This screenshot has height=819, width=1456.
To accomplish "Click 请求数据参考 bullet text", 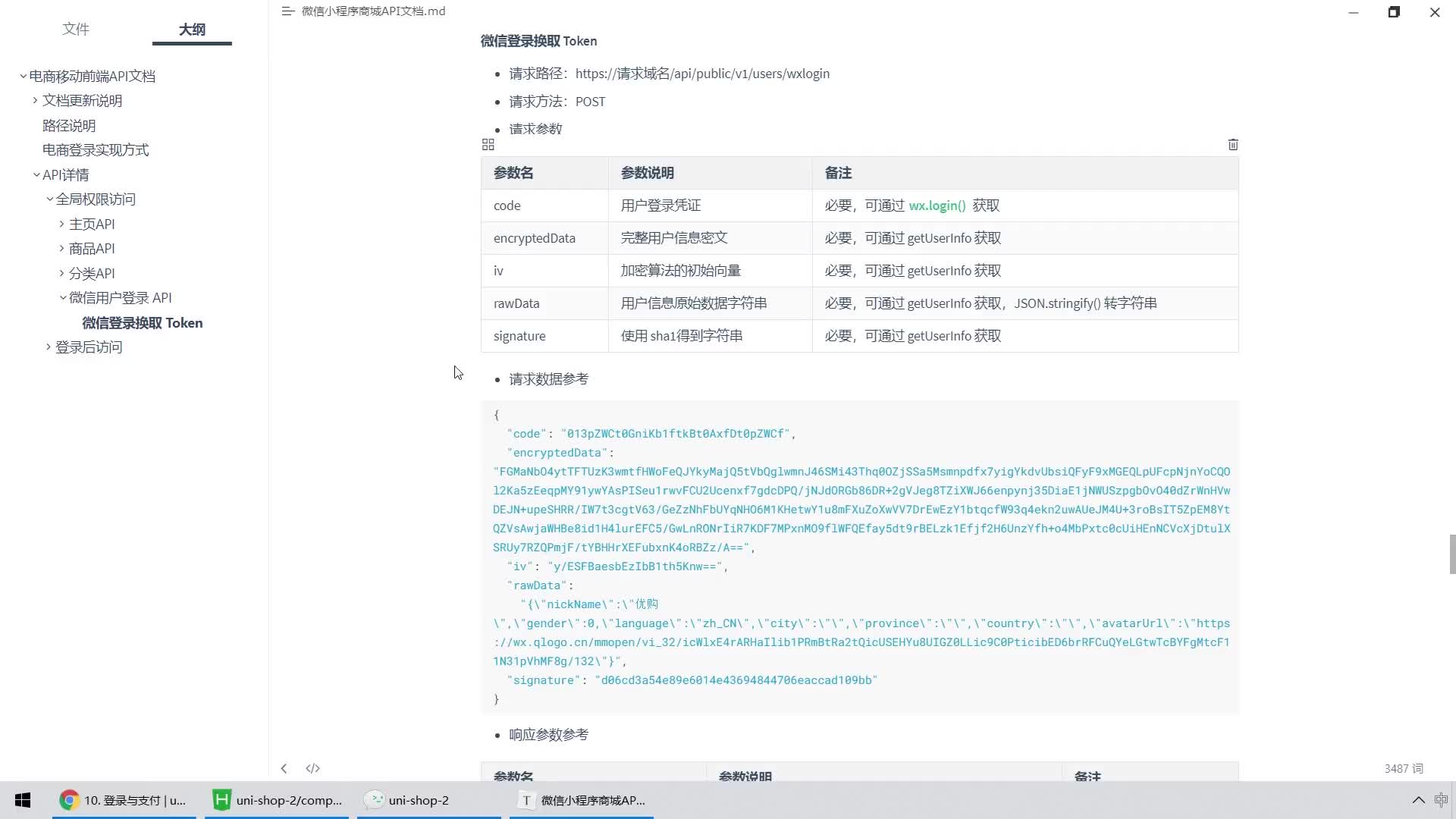I will coord(548,379).
